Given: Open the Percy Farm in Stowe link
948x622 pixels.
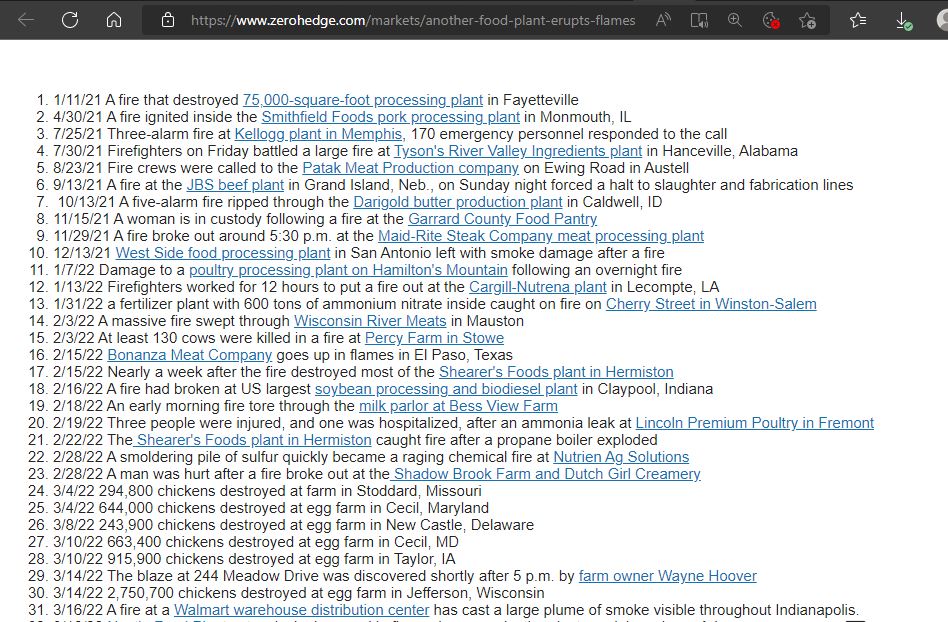Looking at the screenshot, I should point(434,337).
